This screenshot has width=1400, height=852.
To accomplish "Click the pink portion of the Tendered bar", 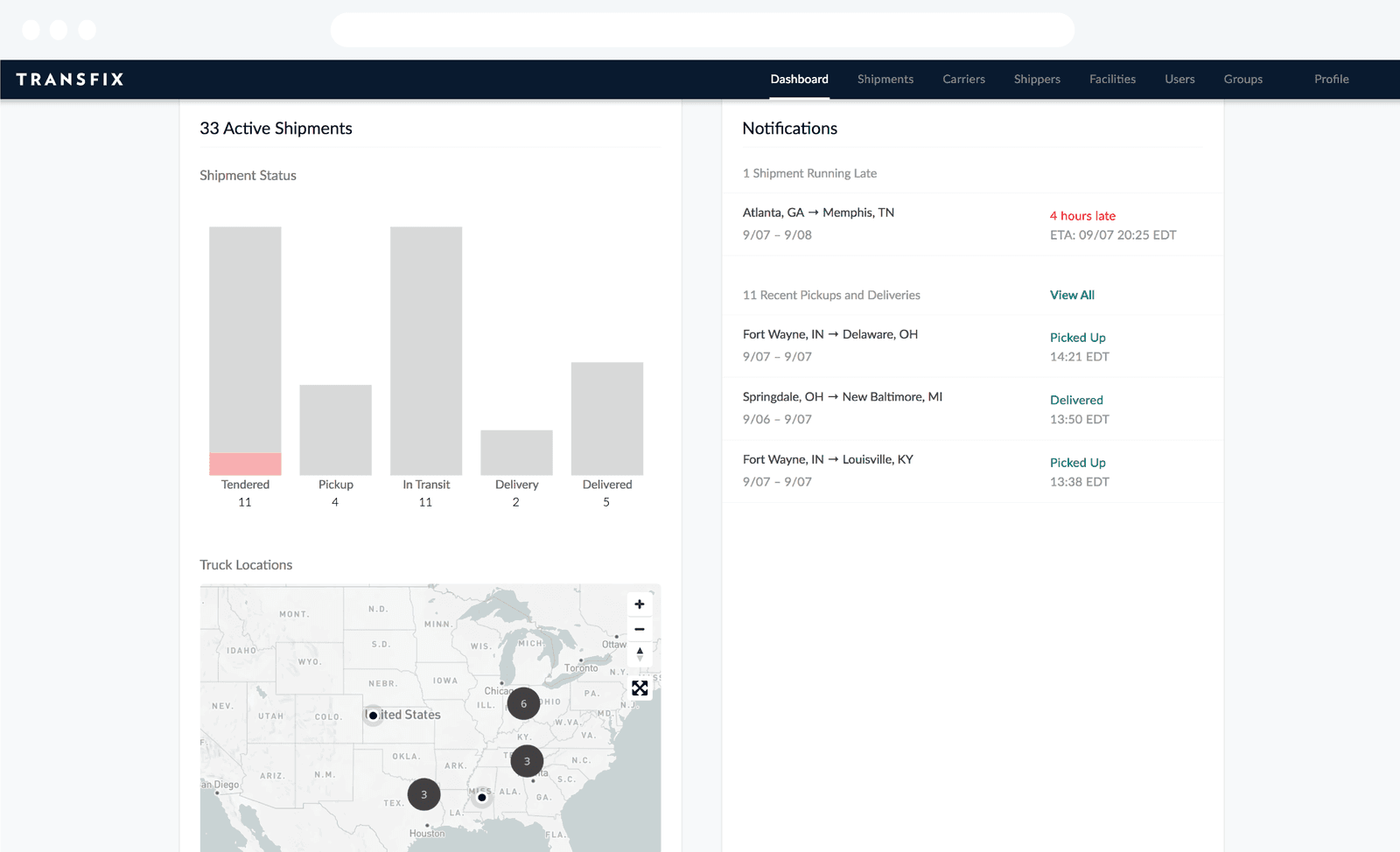I will (245, 464).
